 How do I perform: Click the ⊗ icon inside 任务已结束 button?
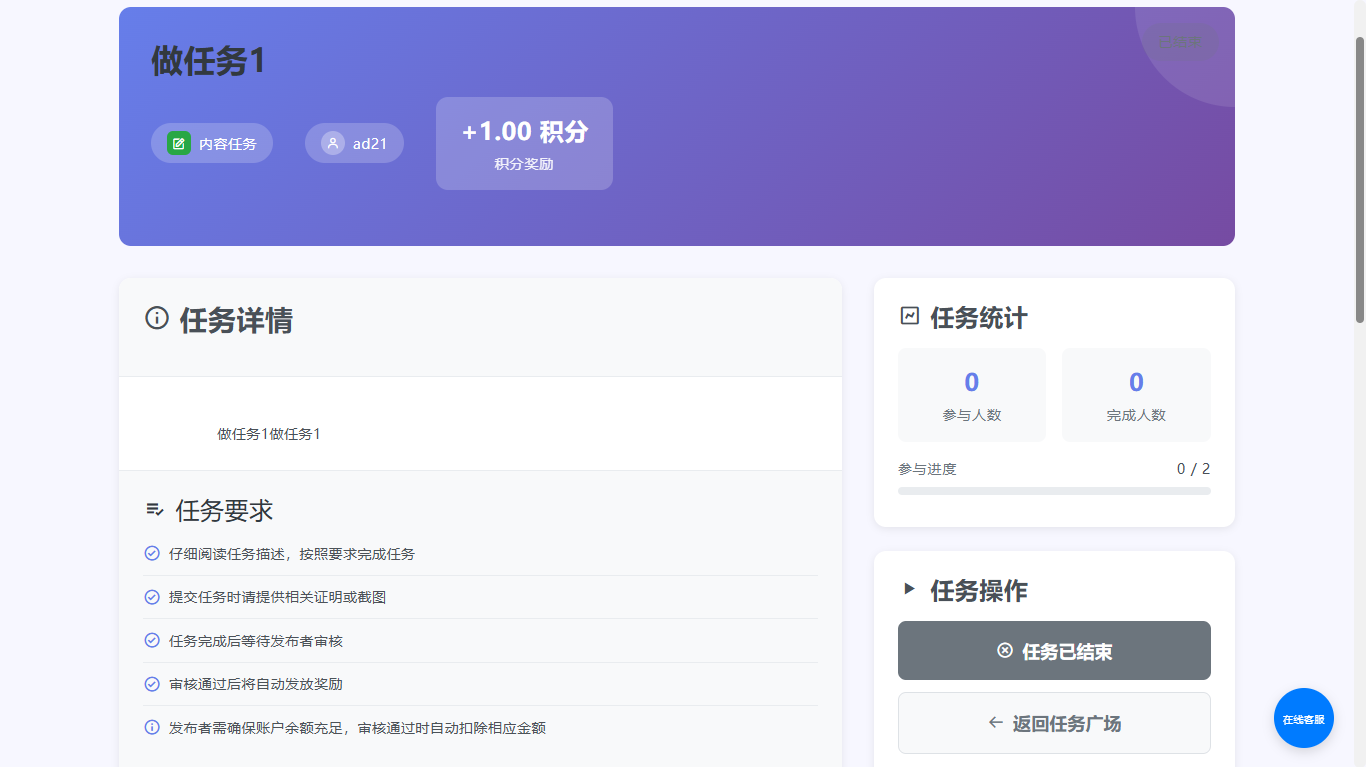[x=1003, y=650]
